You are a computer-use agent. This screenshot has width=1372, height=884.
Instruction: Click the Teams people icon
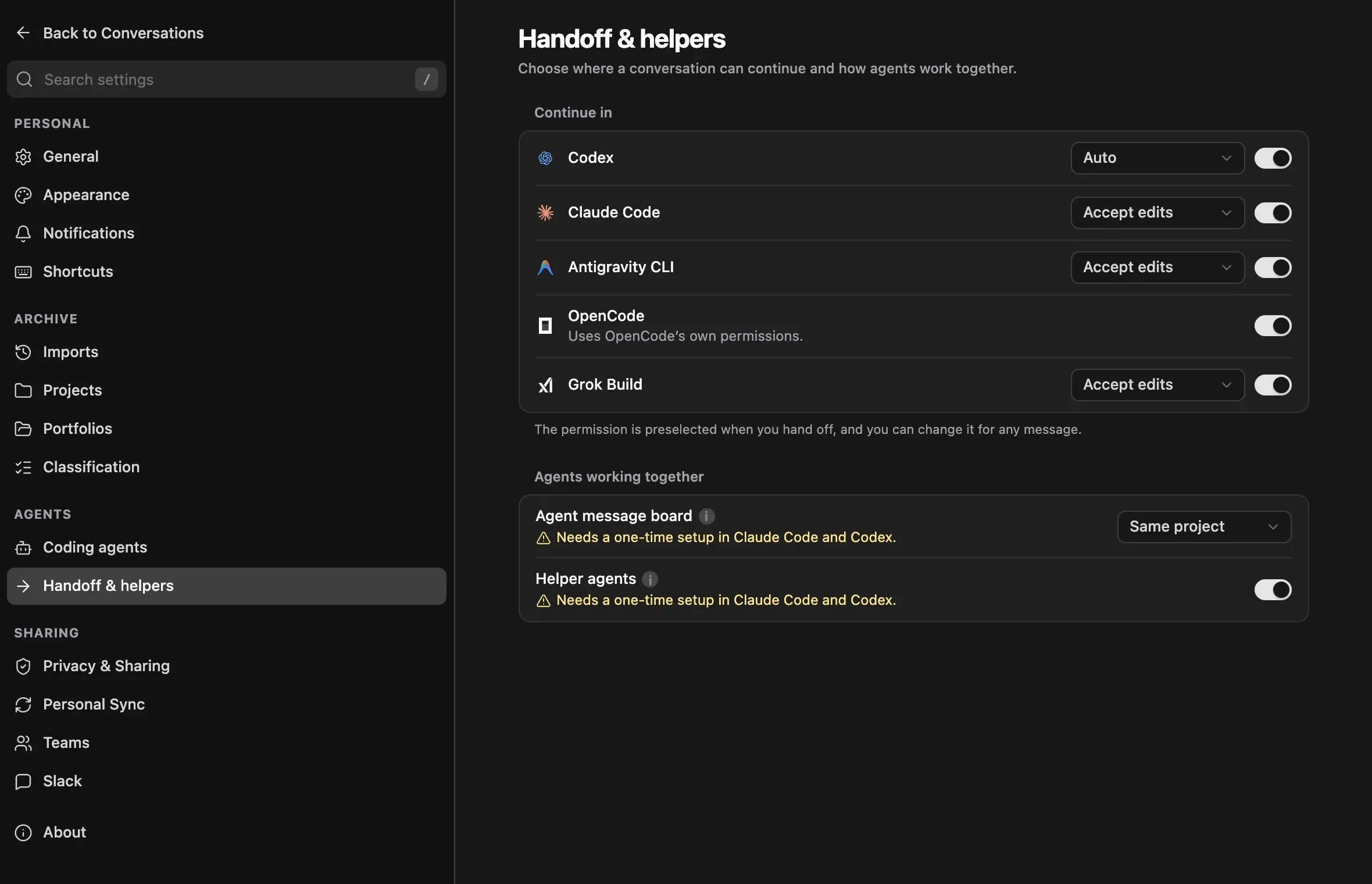coord(23,743)
